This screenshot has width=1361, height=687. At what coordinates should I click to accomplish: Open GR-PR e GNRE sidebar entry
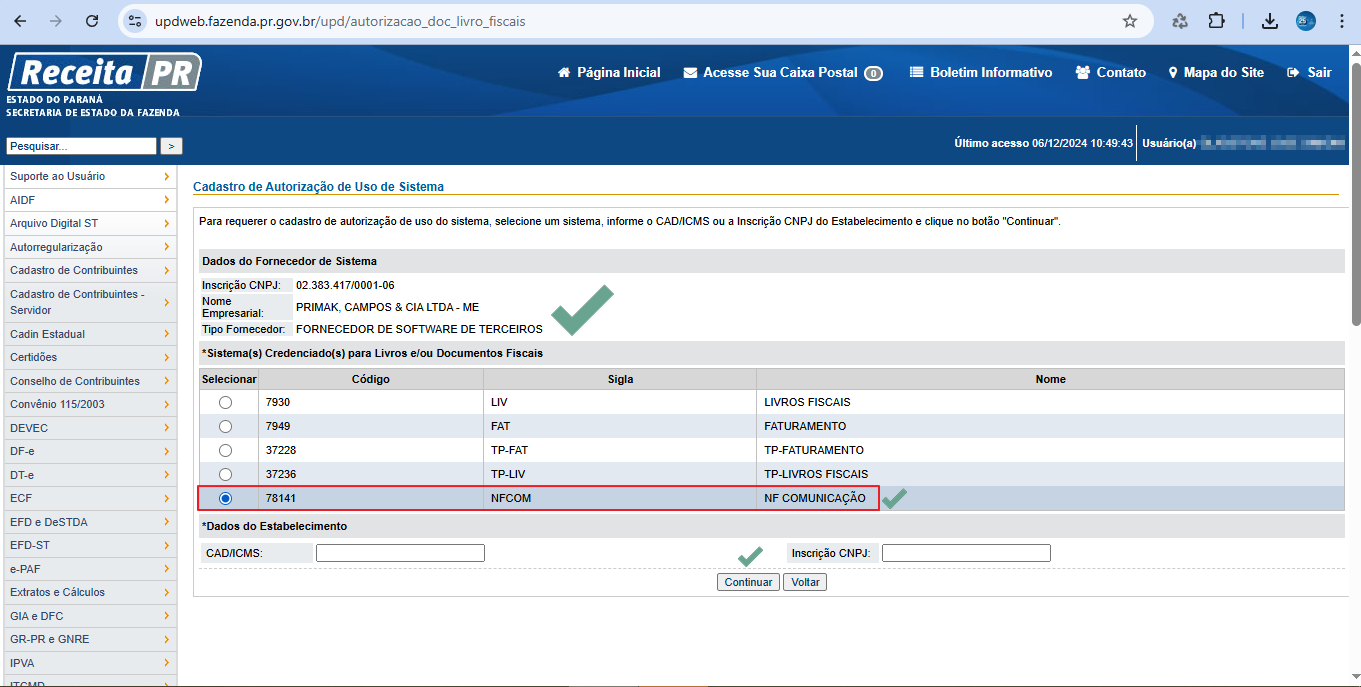[x=89, y=639]
